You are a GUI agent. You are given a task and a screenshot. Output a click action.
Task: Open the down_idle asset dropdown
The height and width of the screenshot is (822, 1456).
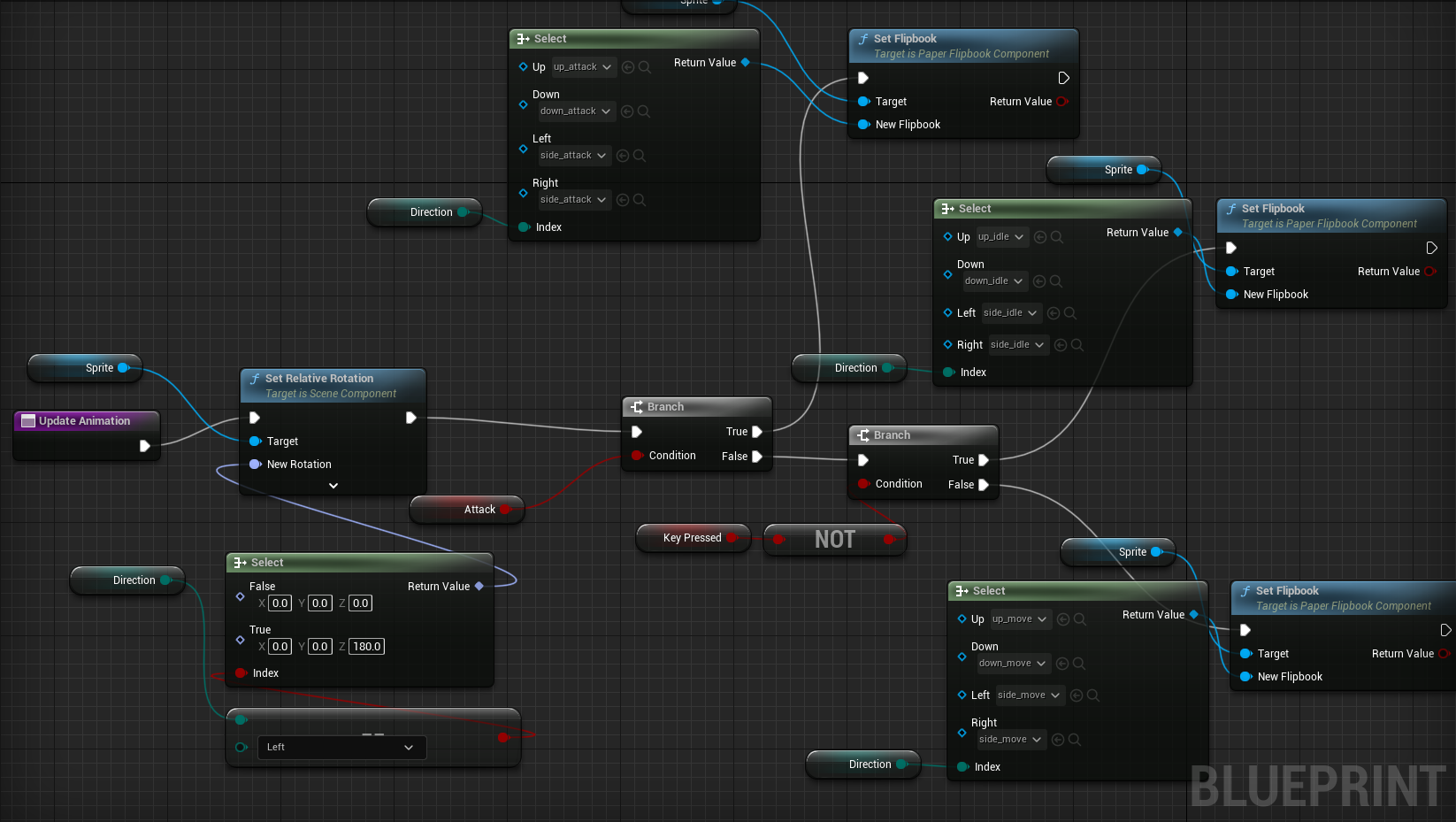994,281
